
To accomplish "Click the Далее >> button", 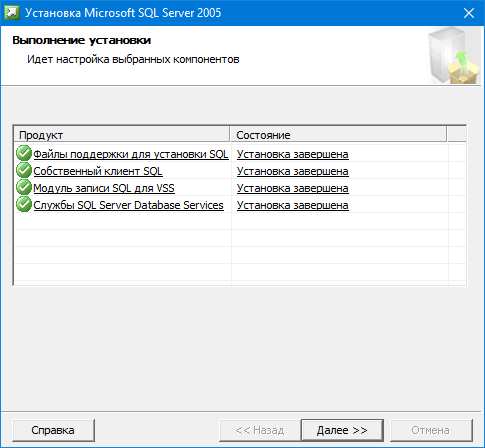I will coord(342,430).
